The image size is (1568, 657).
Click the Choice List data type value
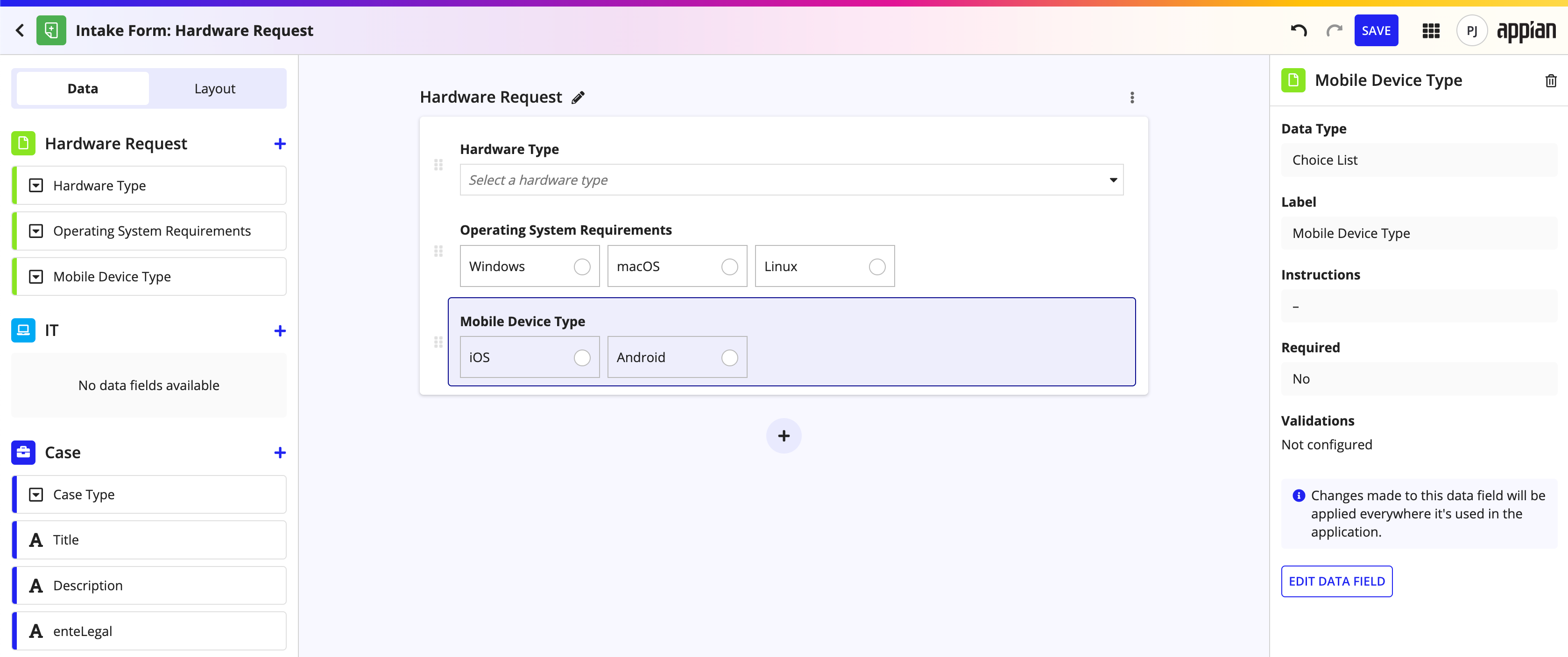[x=1419, y=160]
